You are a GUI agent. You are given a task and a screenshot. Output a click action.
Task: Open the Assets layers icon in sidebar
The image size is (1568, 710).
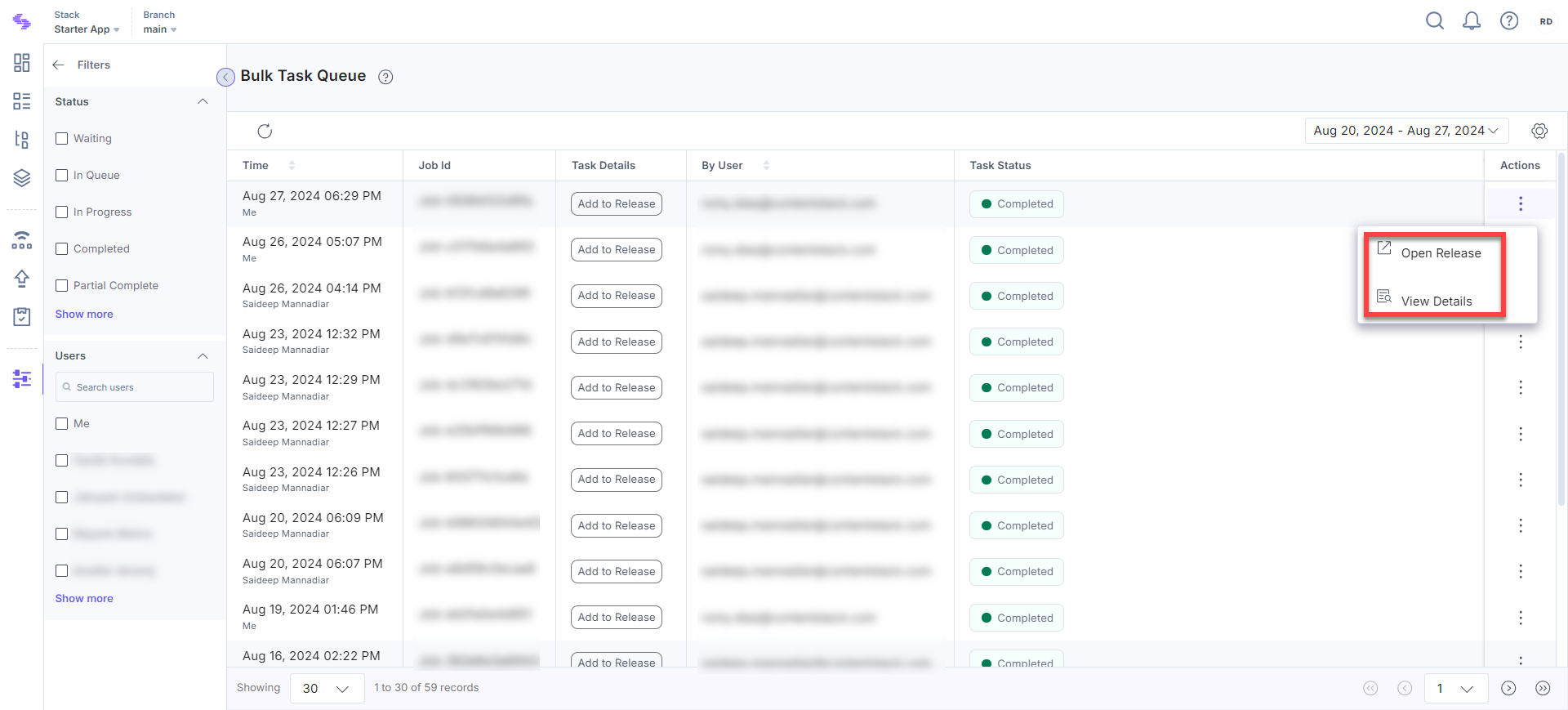click(22, 178)
